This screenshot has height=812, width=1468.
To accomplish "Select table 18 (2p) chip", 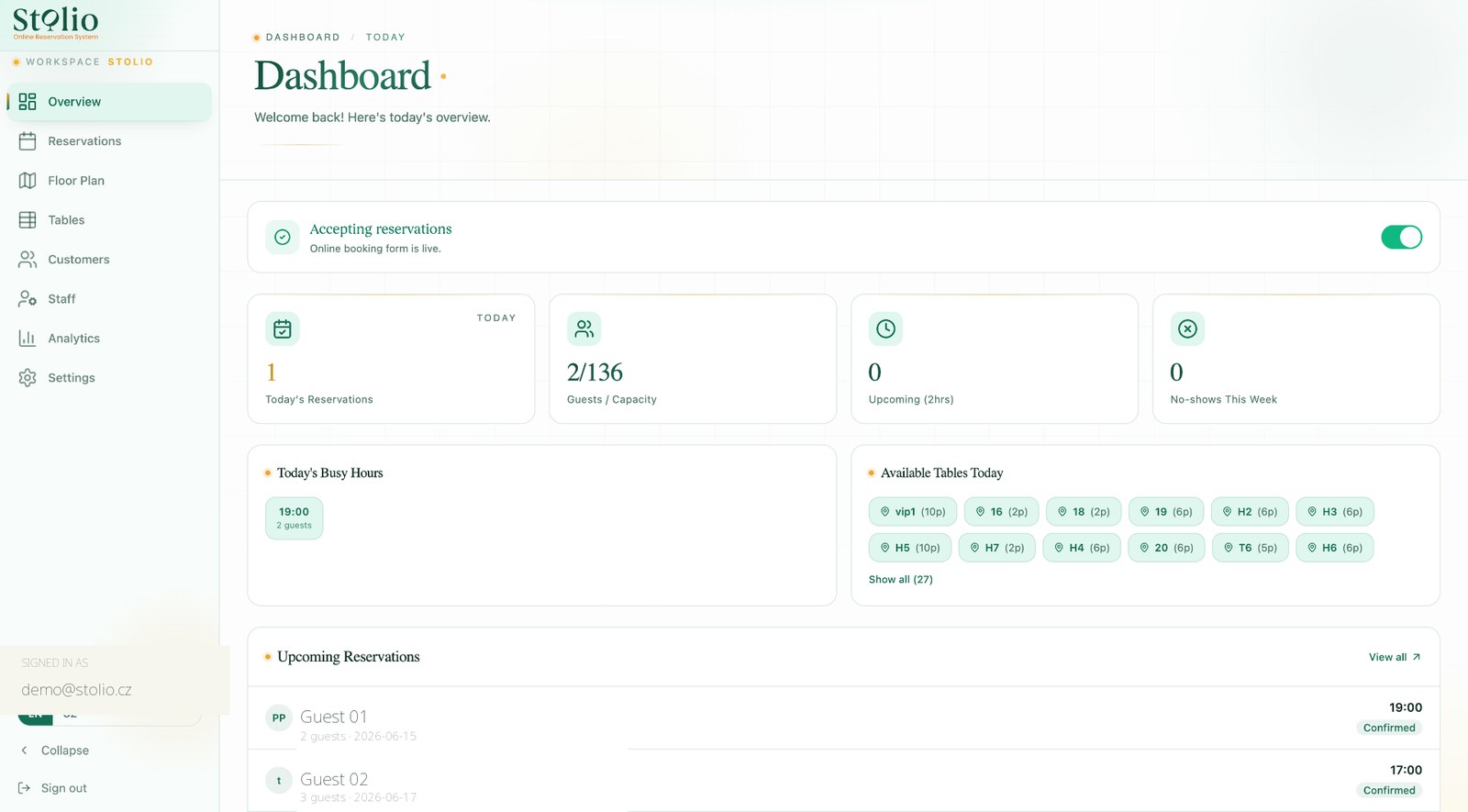I will 1084,512.
